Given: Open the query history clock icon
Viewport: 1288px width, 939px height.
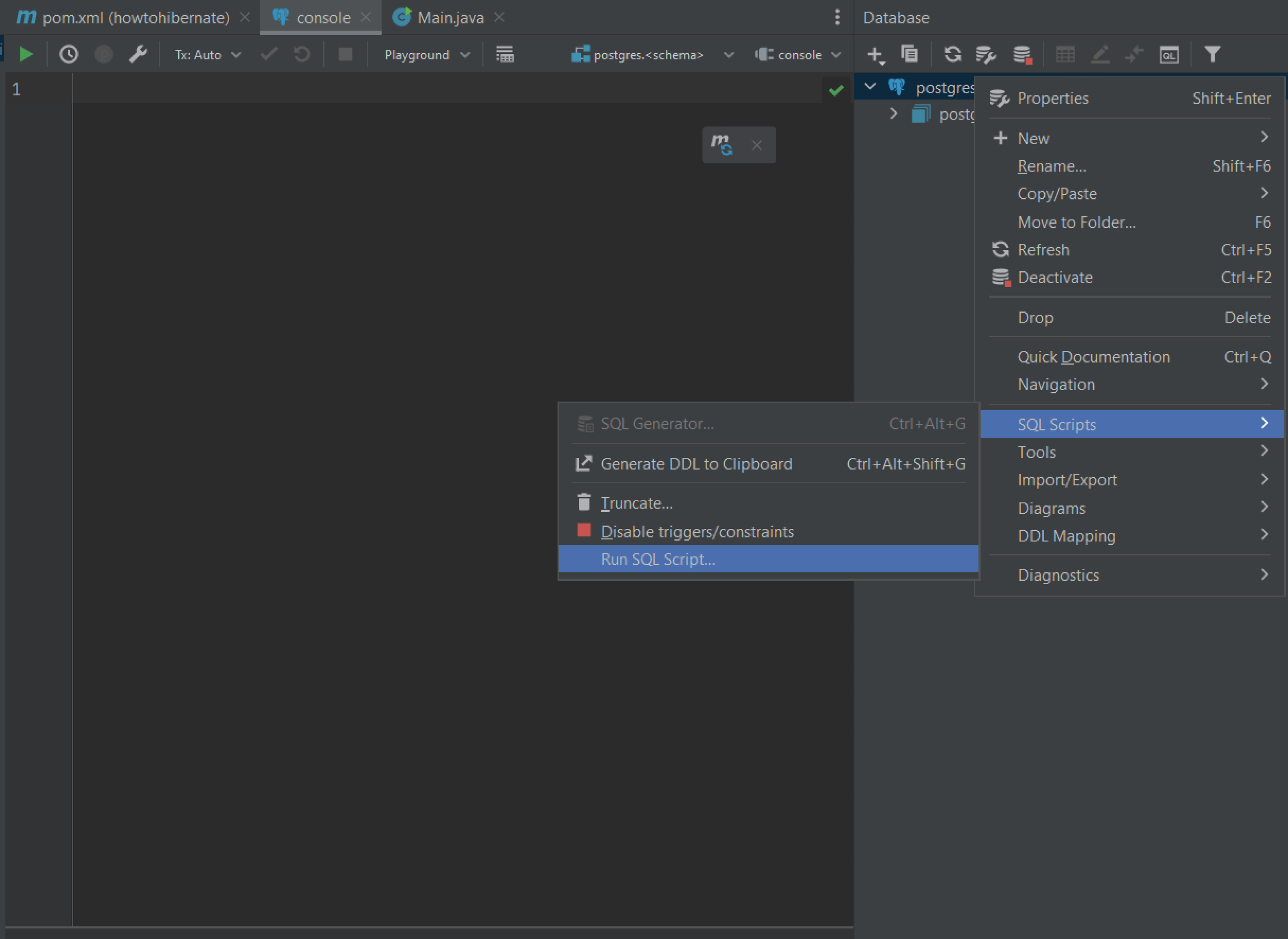Looking at the screenshot, I should coord(69,55).
